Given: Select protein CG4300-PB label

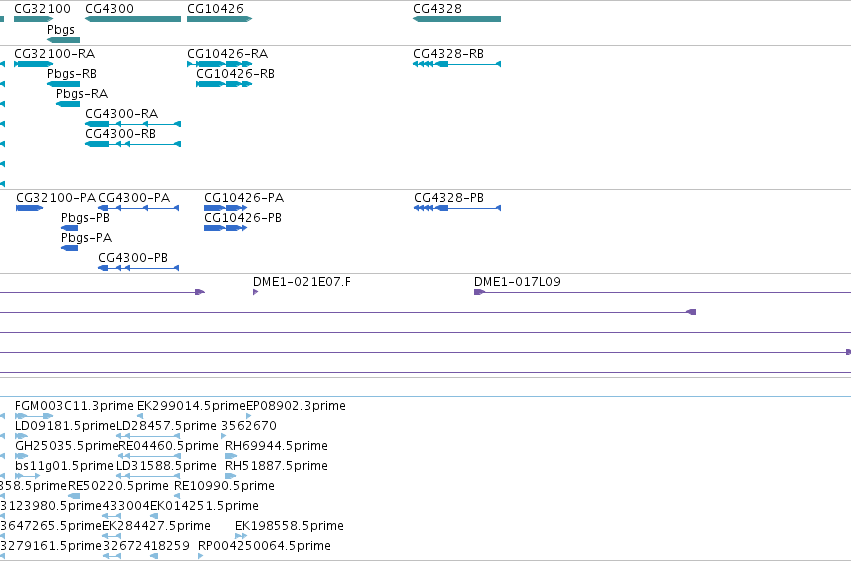Looking at the screenshot, I should [x=133, y=258].
